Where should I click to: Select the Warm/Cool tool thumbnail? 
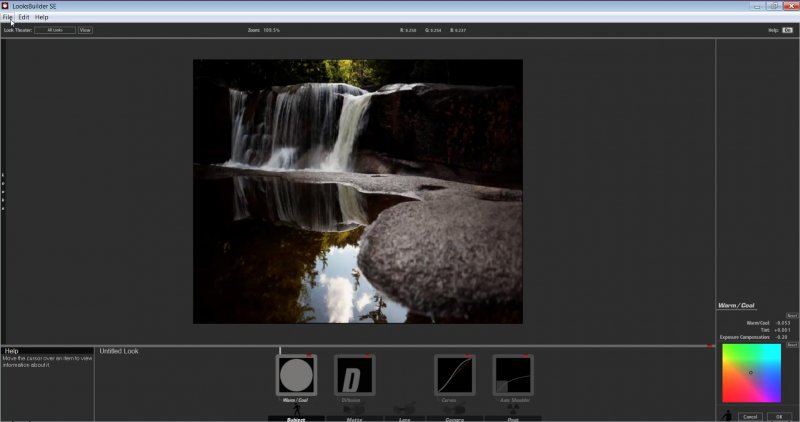(x=295, y=376)
